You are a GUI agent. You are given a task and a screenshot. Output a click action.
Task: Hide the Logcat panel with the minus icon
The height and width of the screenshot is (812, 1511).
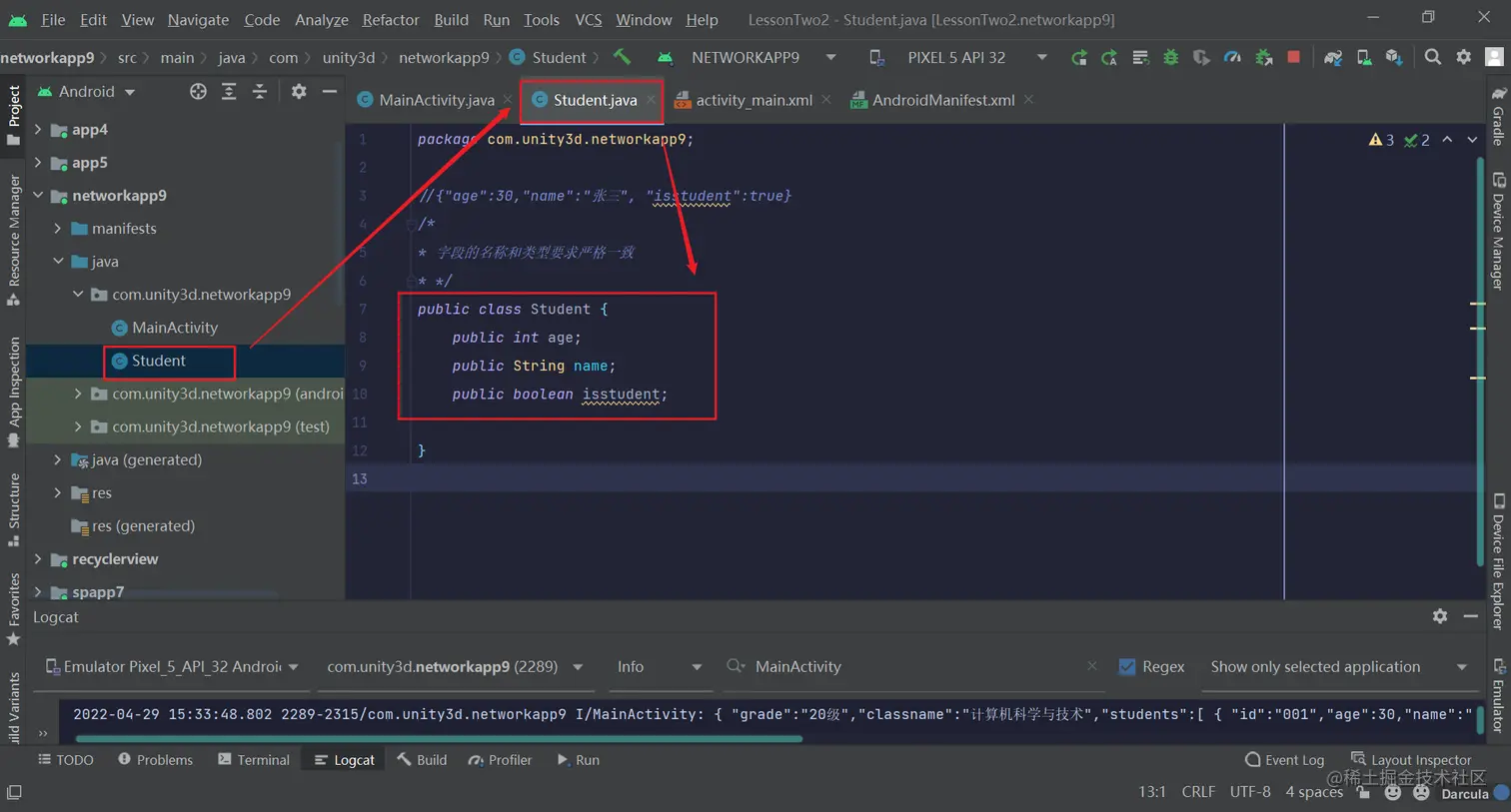tap(1471, 616)
